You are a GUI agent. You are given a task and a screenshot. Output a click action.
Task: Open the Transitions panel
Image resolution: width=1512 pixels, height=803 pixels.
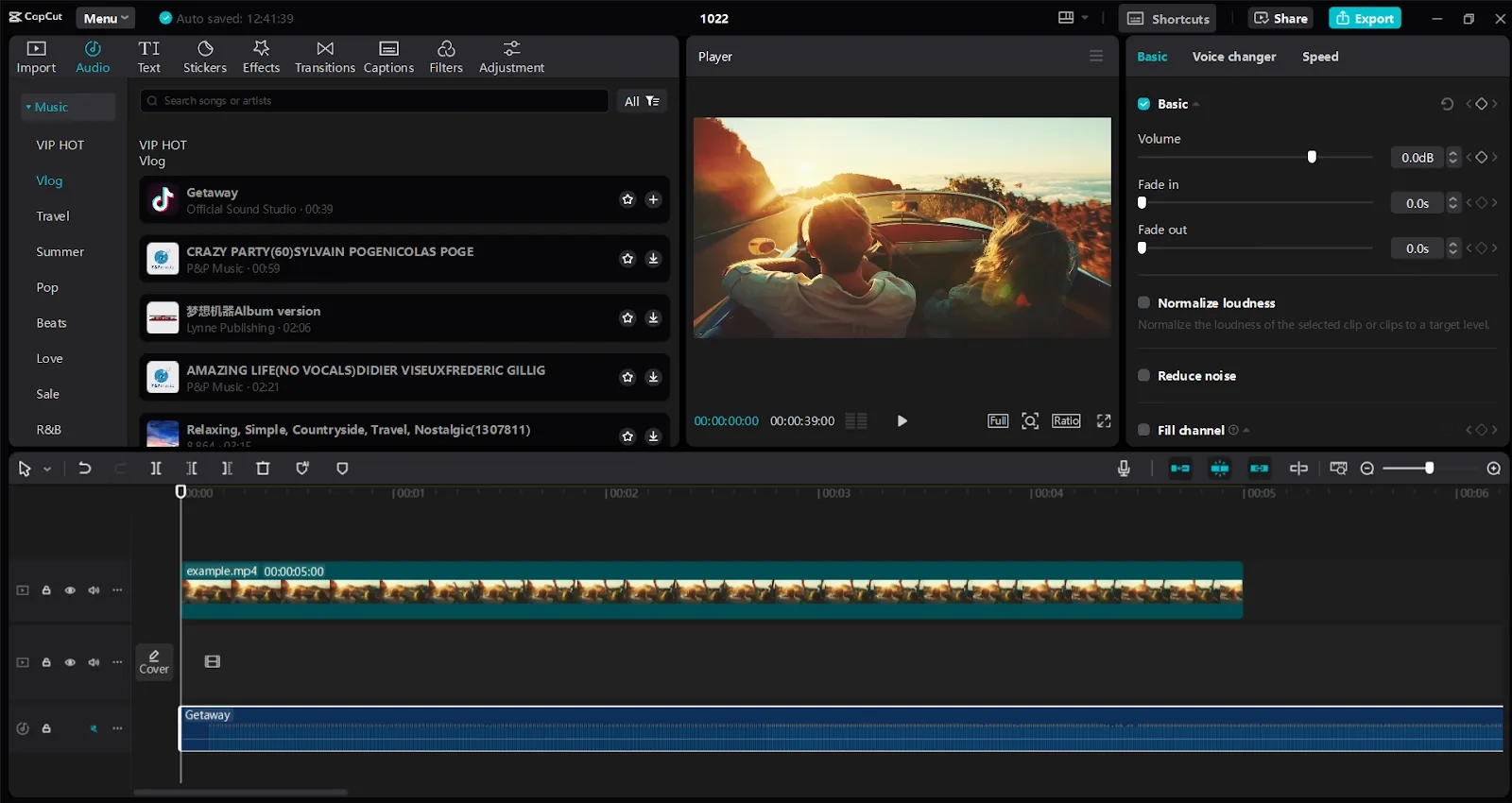click(x=324, y=57)
